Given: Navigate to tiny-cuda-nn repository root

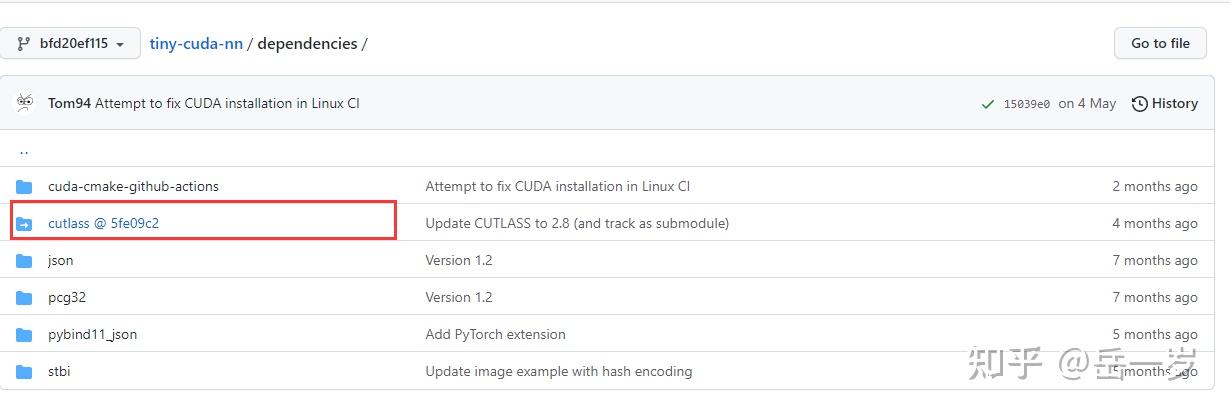Looking at the screenshot, I should pyautogui.click(x=196, y=44).
